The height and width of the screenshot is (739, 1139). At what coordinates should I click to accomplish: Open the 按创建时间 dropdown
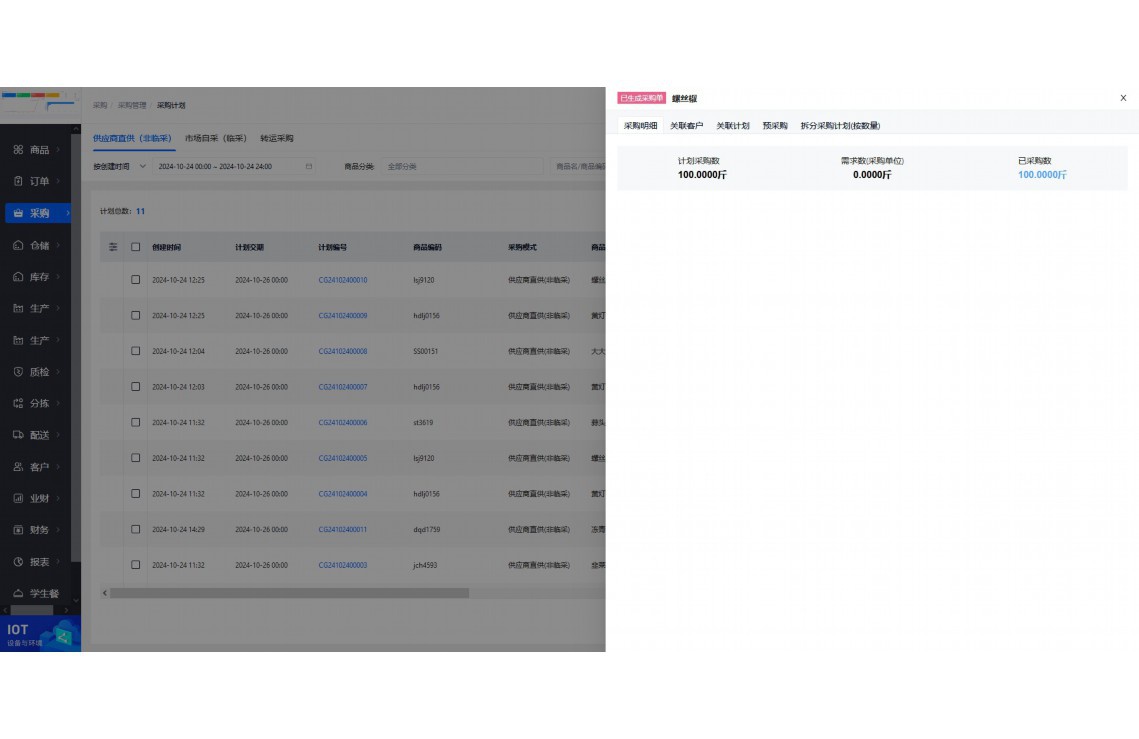pyautogui.click(x=120, y=166)
